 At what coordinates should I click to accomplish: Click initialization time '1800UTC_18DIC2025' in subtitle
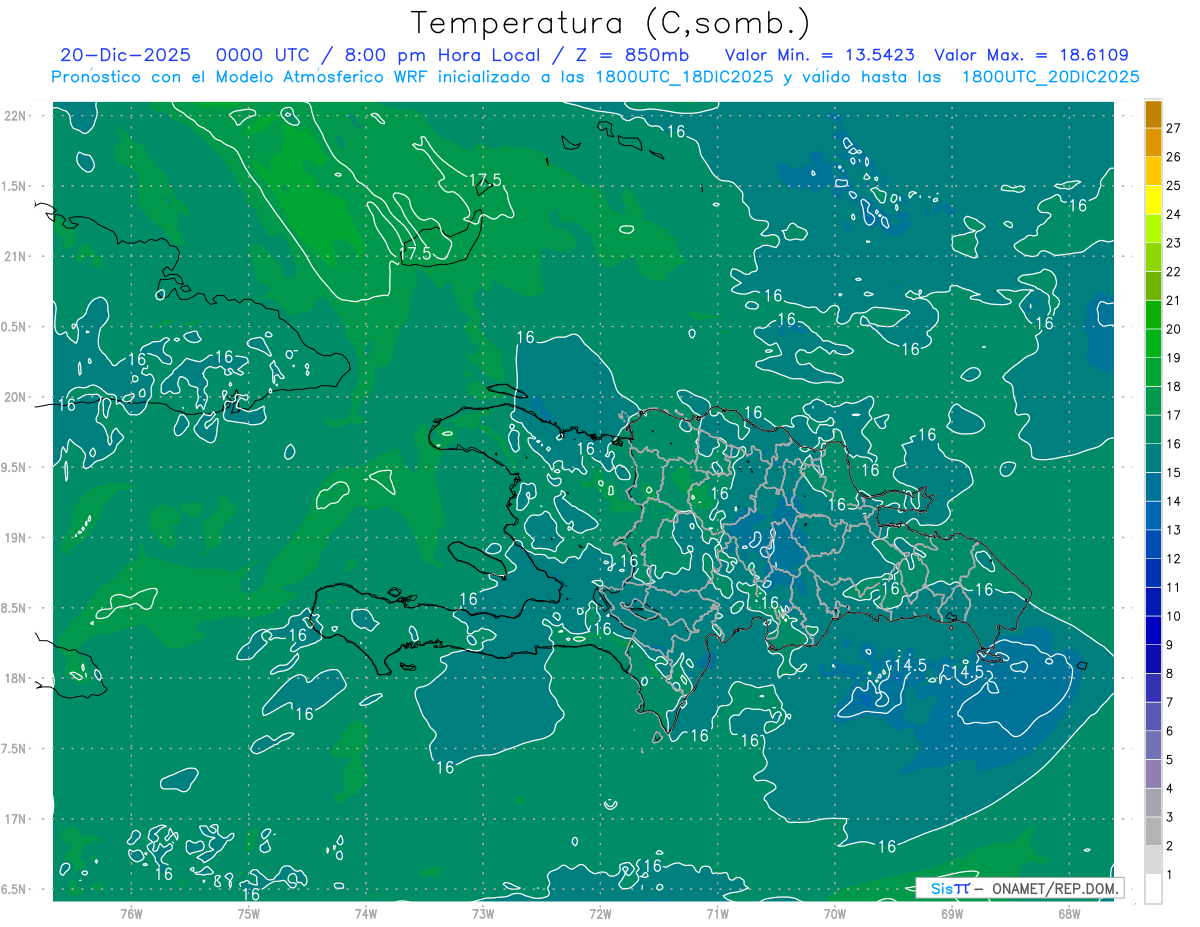683,77
